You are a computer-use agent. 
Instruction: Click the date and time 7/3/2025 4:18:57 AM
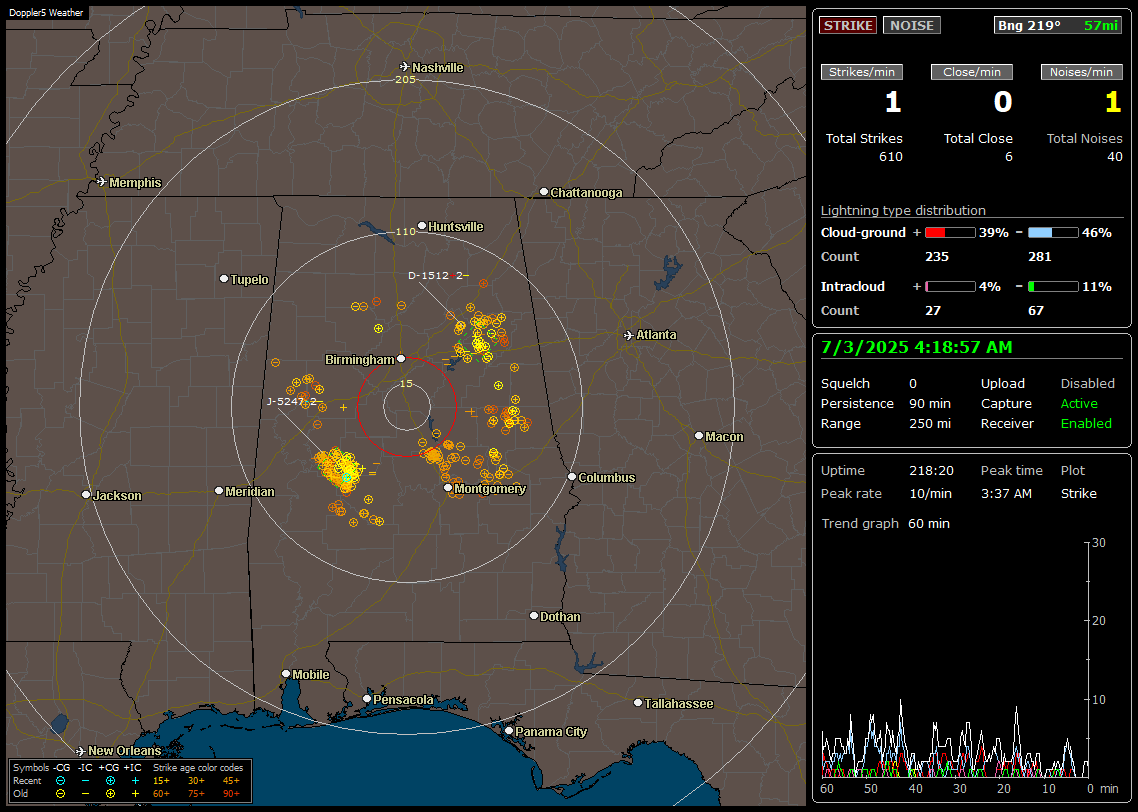[x=916, y=347]
